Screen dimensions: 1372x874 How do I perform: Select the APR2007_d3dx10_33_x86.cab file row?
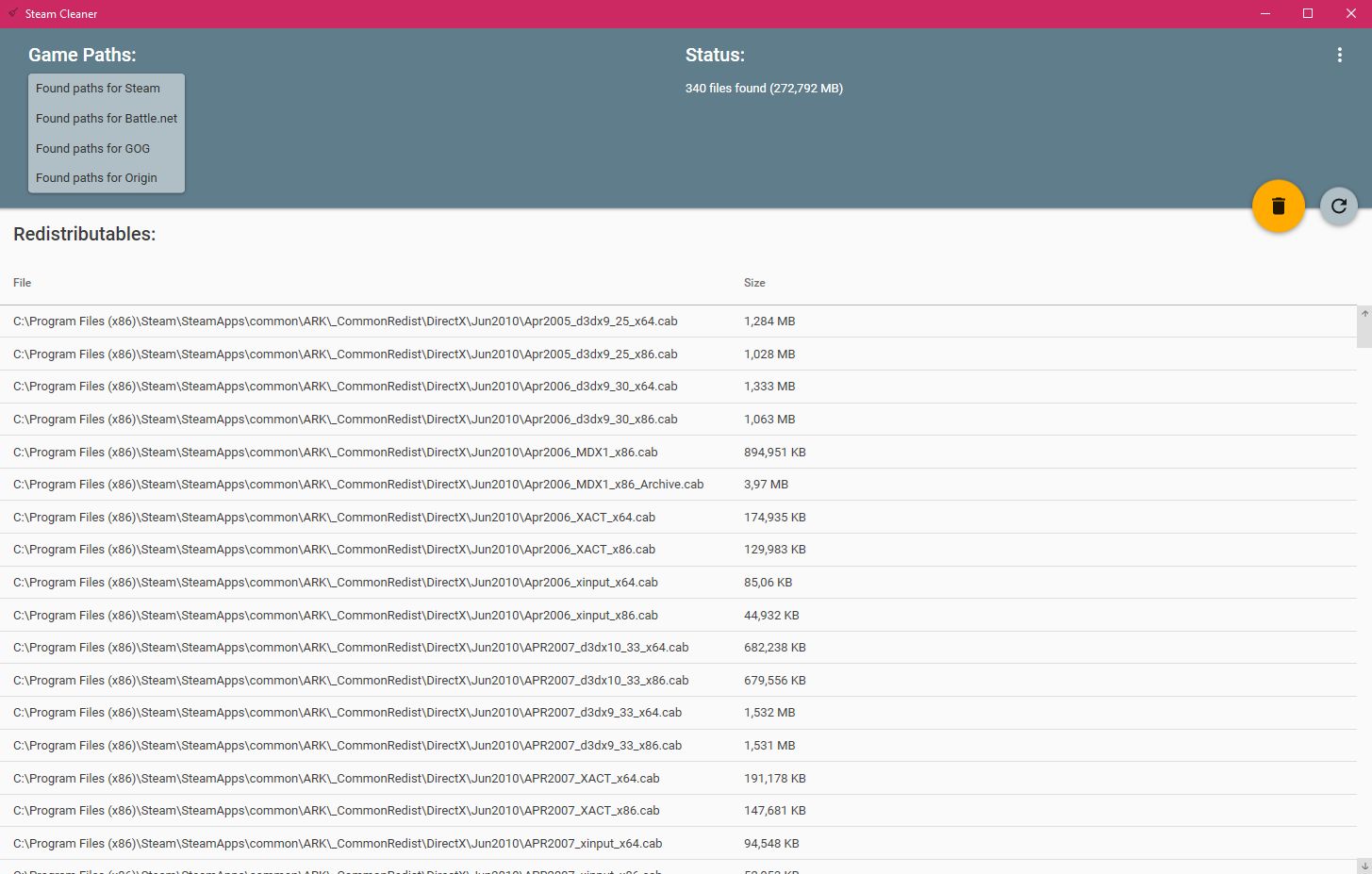tap(678, 681)
